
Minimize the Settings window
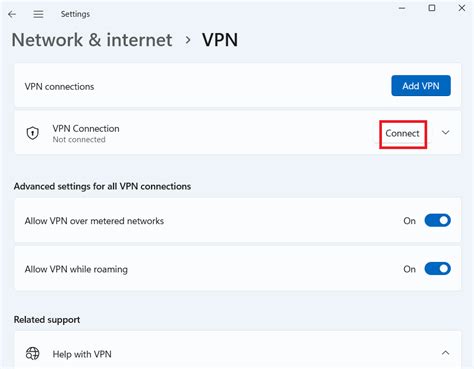(402, 8)
